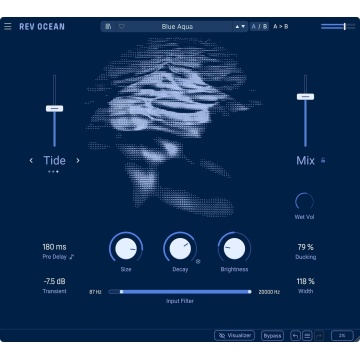
Task: Toggle Pre Delay tempo sync note icon
Action: coord(72,257)
